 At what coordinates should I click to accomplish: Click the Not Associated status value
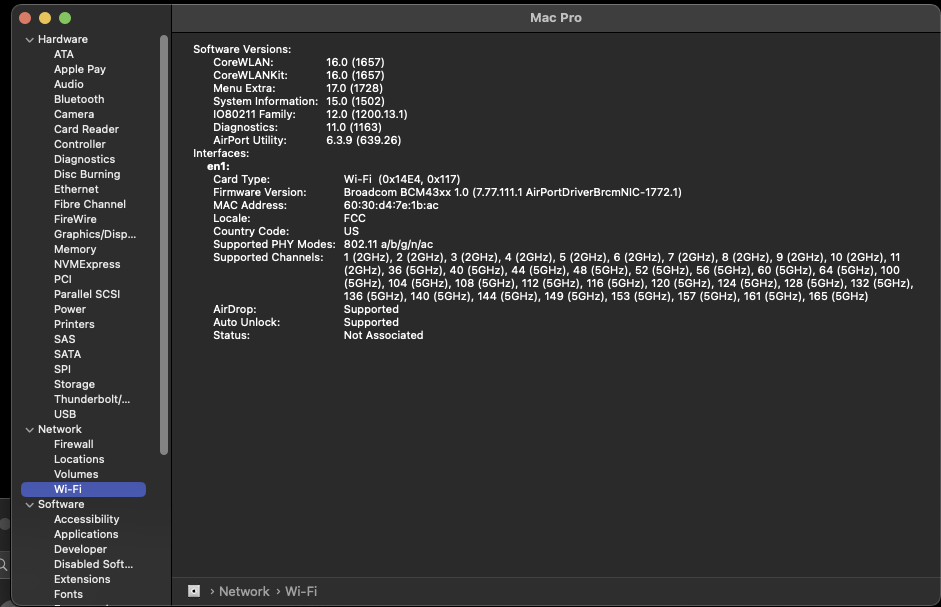tap(383, 335)
